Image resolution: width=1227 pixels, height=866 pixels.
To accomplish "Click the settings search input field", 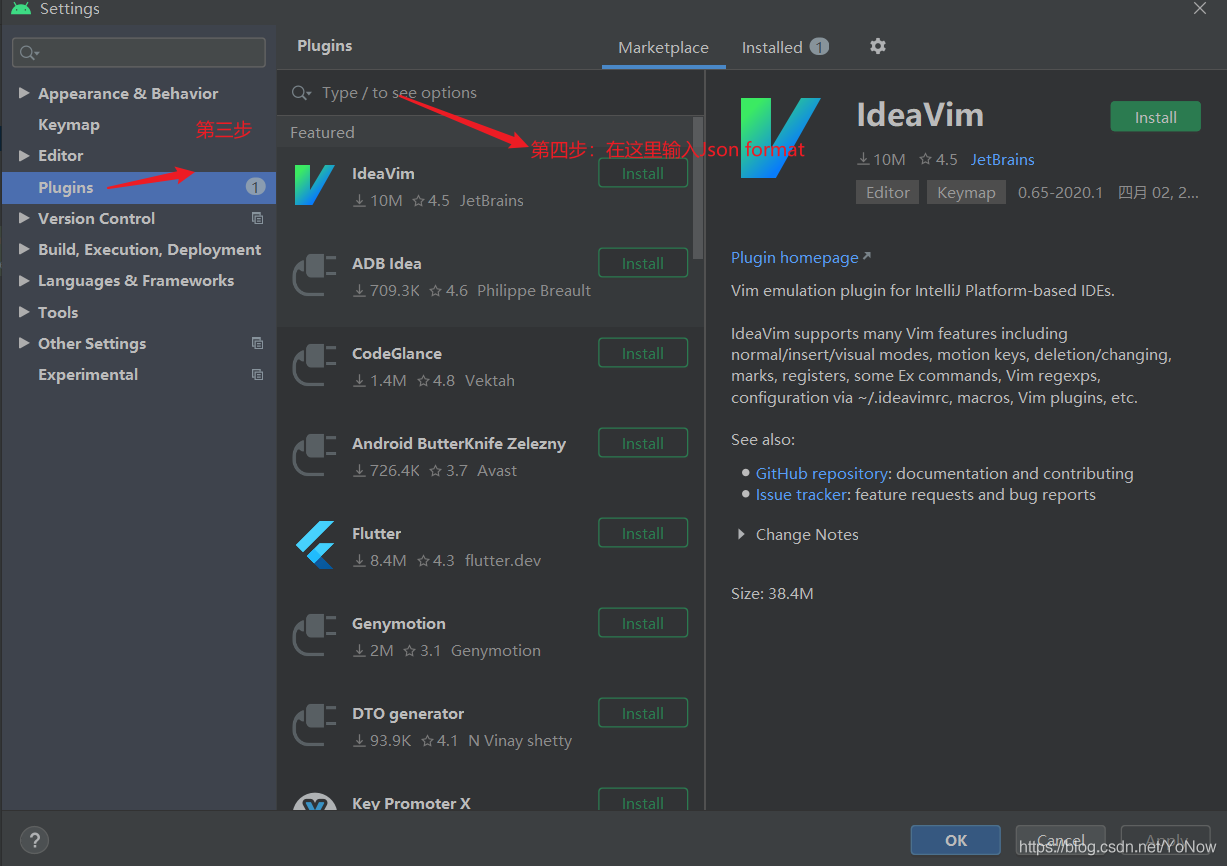I will [139, 53].
